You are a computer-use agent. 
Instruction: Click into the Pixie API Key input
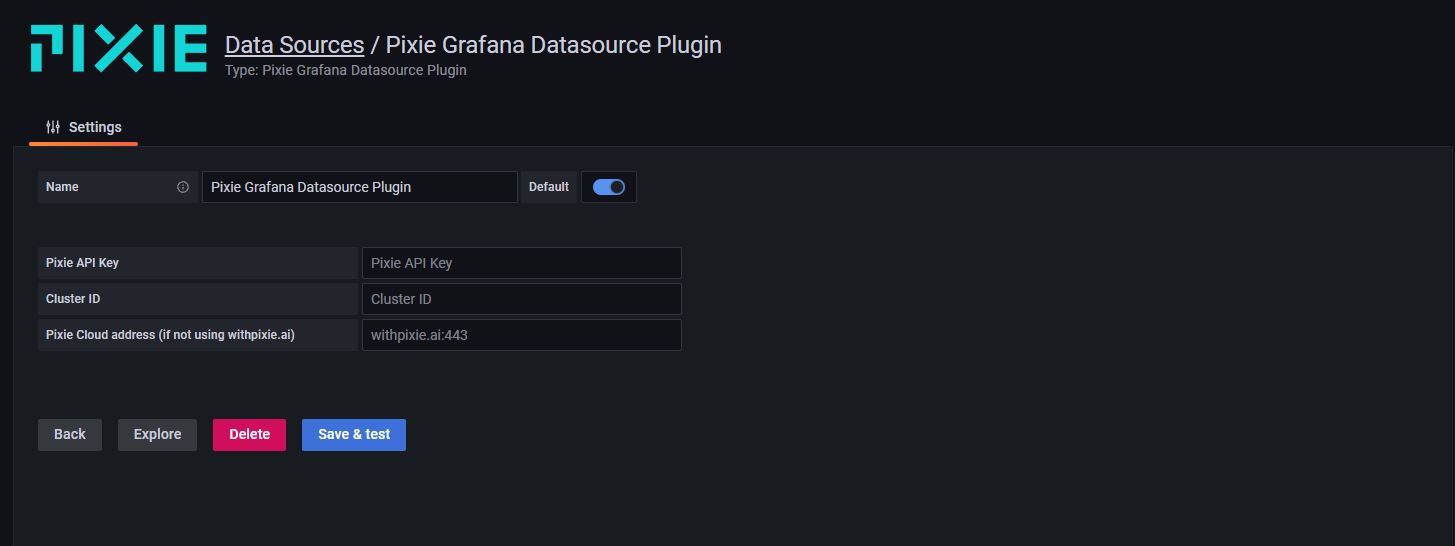pos(521,263)
